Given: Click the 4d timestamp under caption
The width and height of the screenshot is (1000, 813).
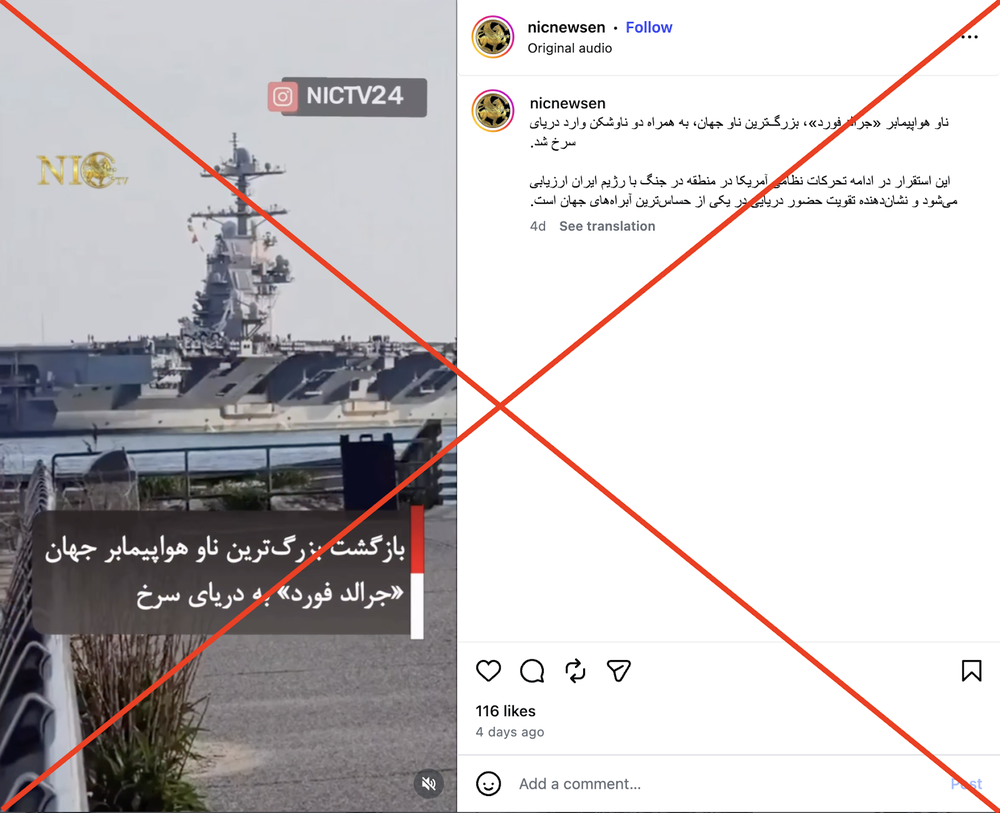Looking at the screenshot, I should (x=538, y=226).
